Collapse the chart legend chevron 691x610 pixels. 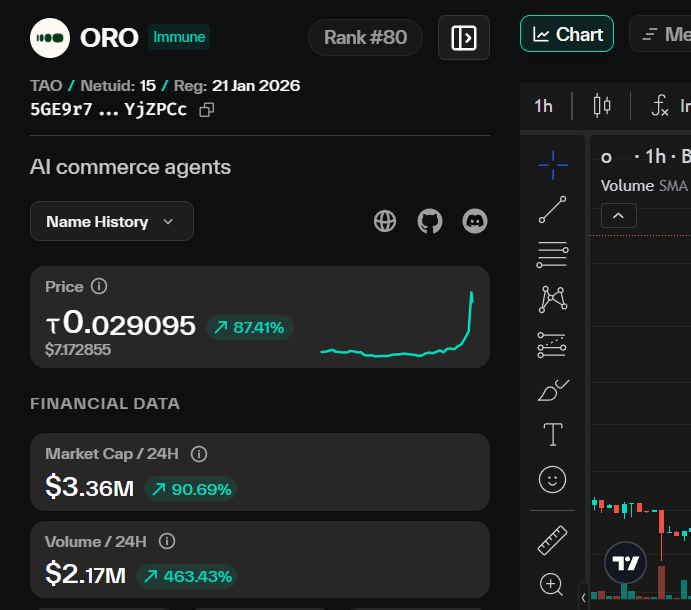[619, 216]
